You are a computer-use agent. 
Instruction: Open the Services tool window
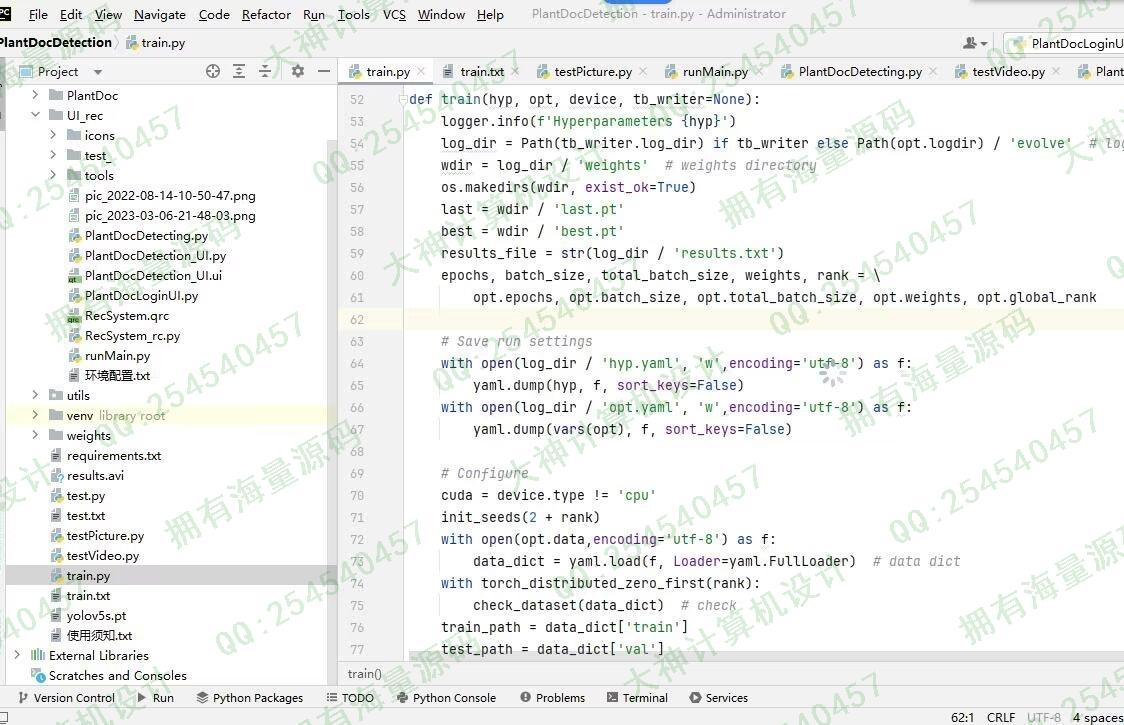tap(718, 698)
